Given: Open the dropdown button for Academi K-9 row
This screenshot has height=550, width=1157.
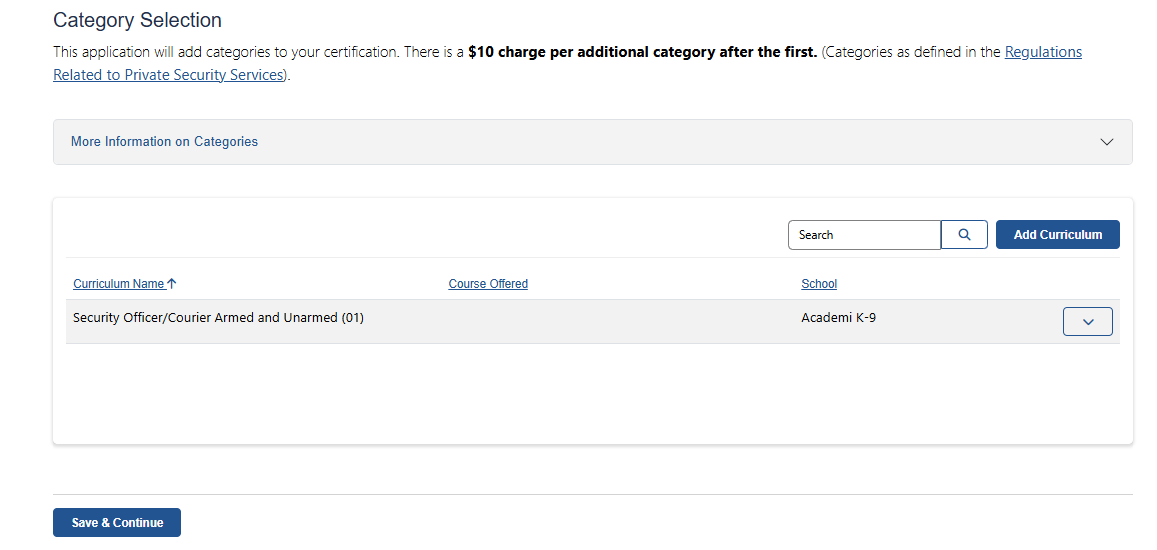Looking at the screenshot, I should point(1087,321).
